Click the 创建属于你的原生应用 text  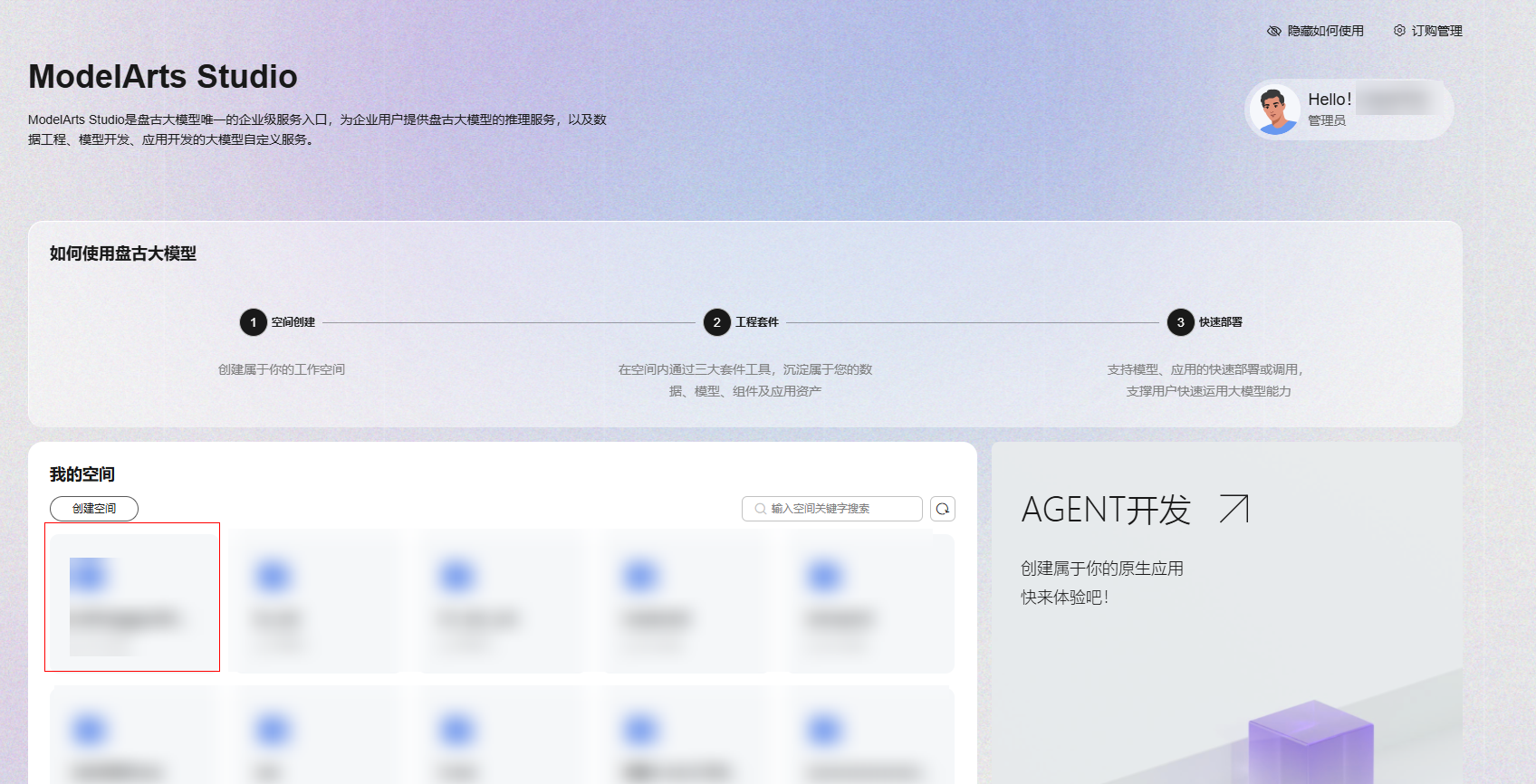pos(1102,569)
